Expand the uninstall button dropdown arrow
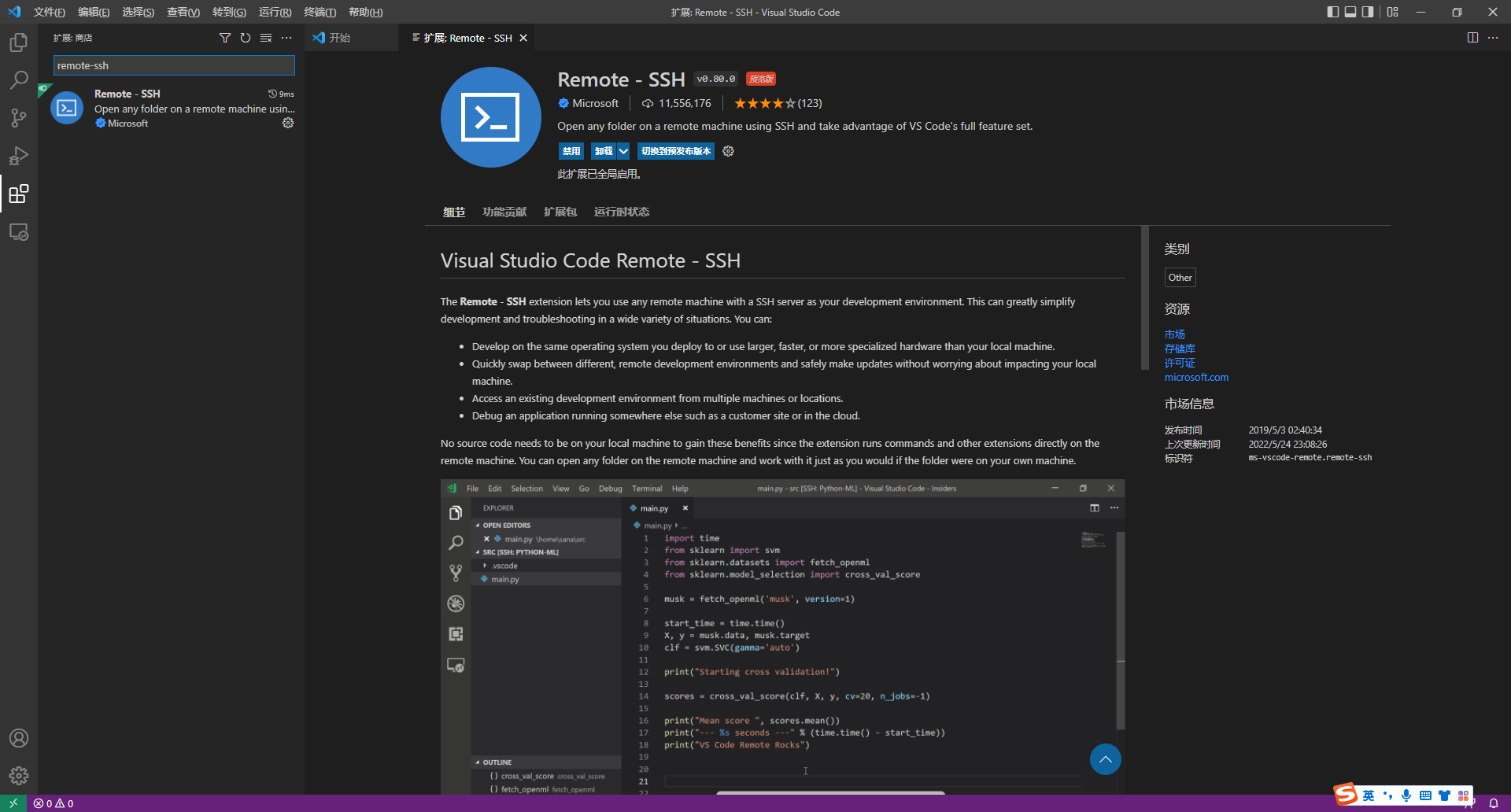Viewport: 1511px width, 812px height. pos(623,151)
